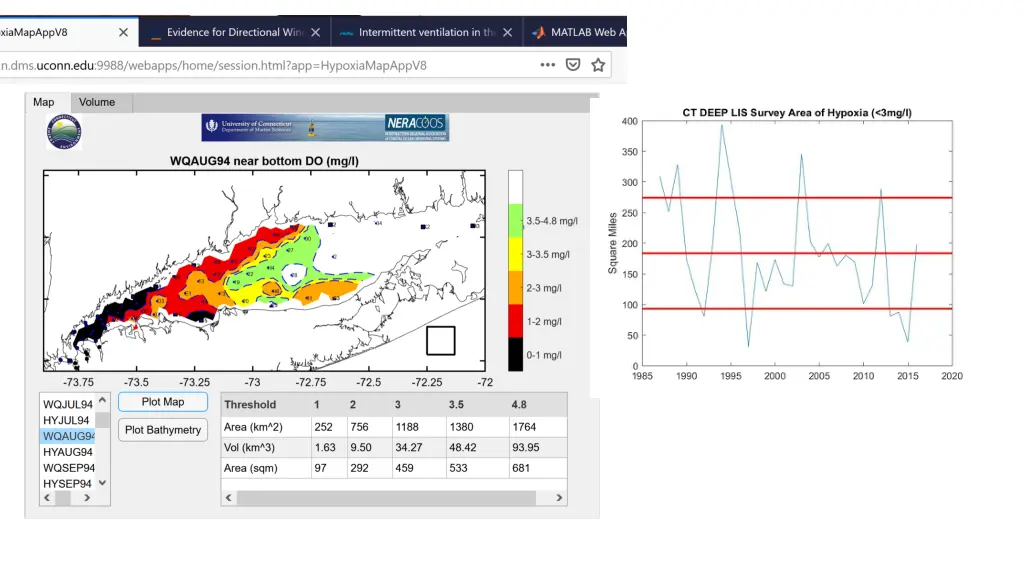Image resolution: width=1024 pixels, height=576 pixels.
Task: Select HYAUG94 in the survey list
Action: [68, 452]
